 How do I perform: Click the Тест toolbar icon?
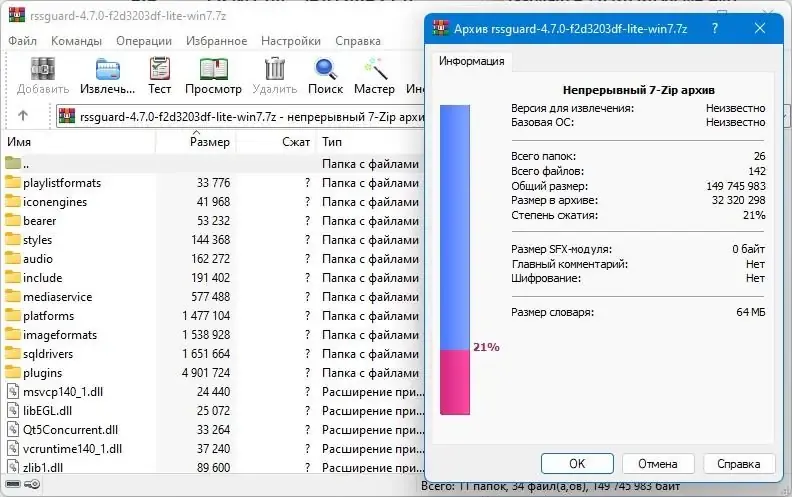(x=160, y=69)
